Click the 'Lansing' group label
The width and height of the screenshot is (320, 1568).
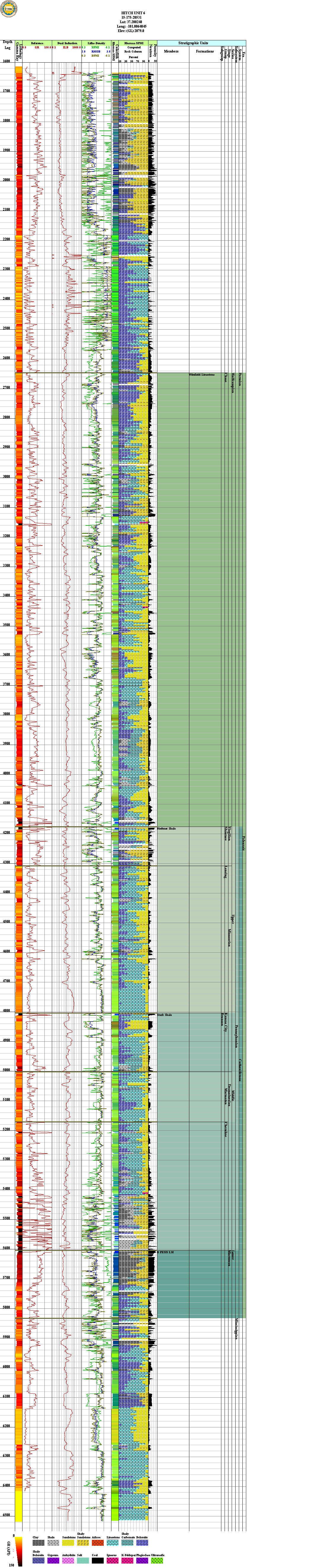(x=226, y=872)
